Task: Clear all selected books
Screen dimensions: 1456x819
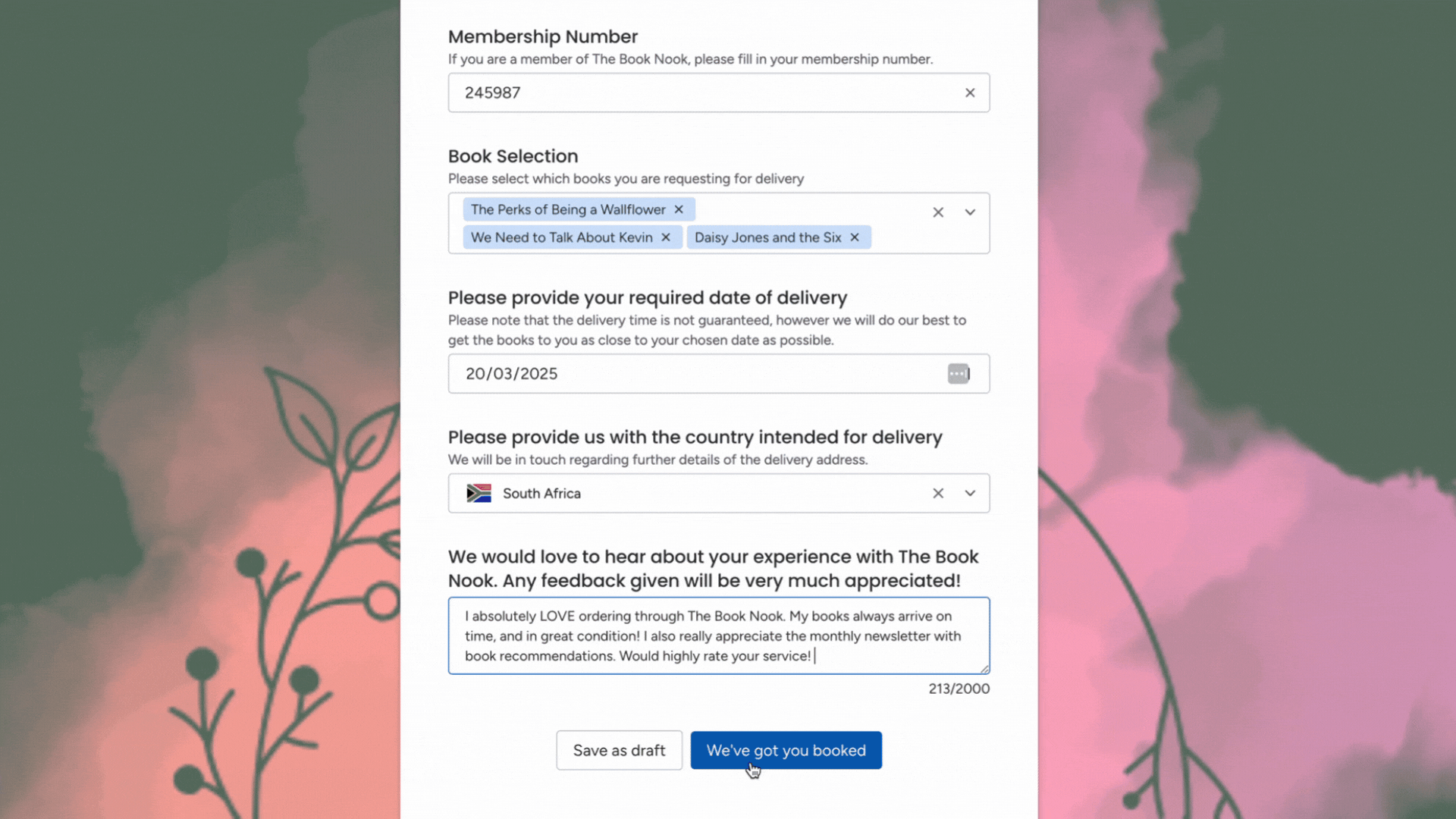Action: click(x=938, y=212)
